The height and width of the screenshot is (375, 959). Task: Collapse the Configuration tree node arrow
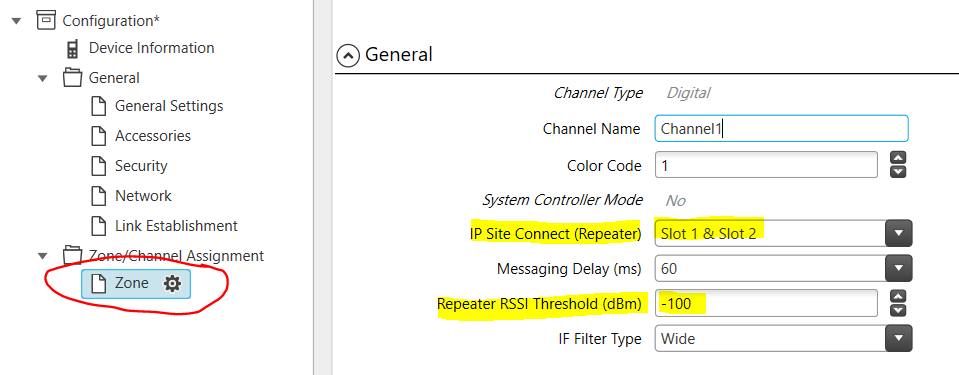click(17, 21)
